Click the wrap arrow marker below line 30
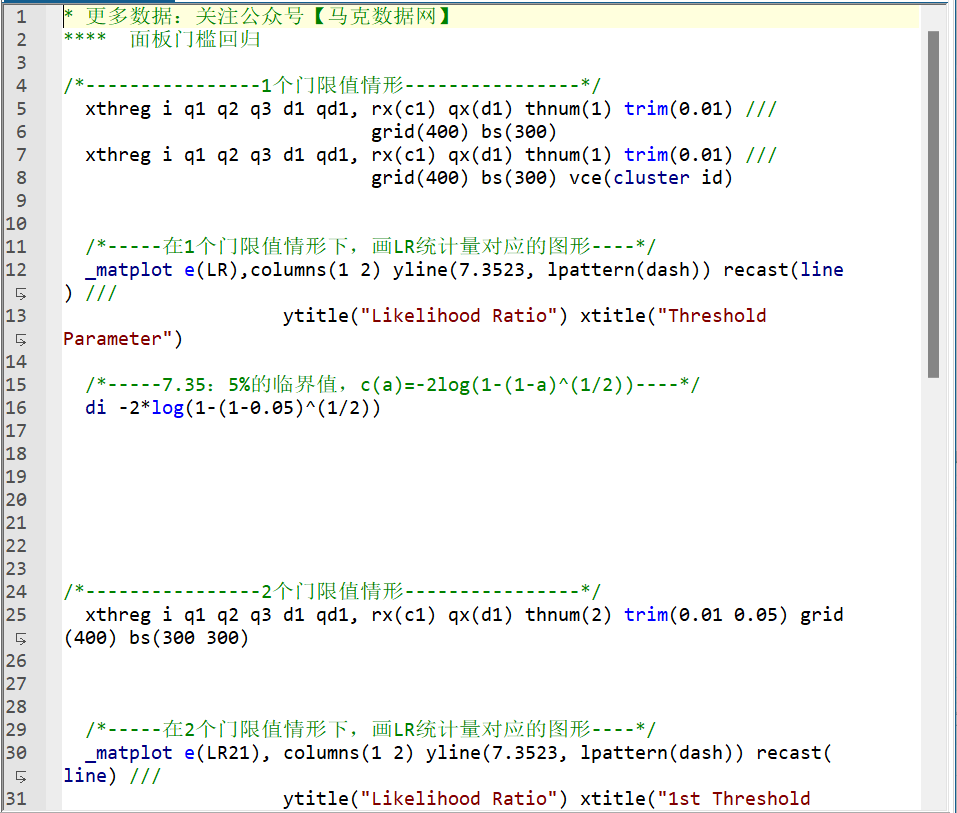Screen dimensions: 957x813 tap(20, 776)
